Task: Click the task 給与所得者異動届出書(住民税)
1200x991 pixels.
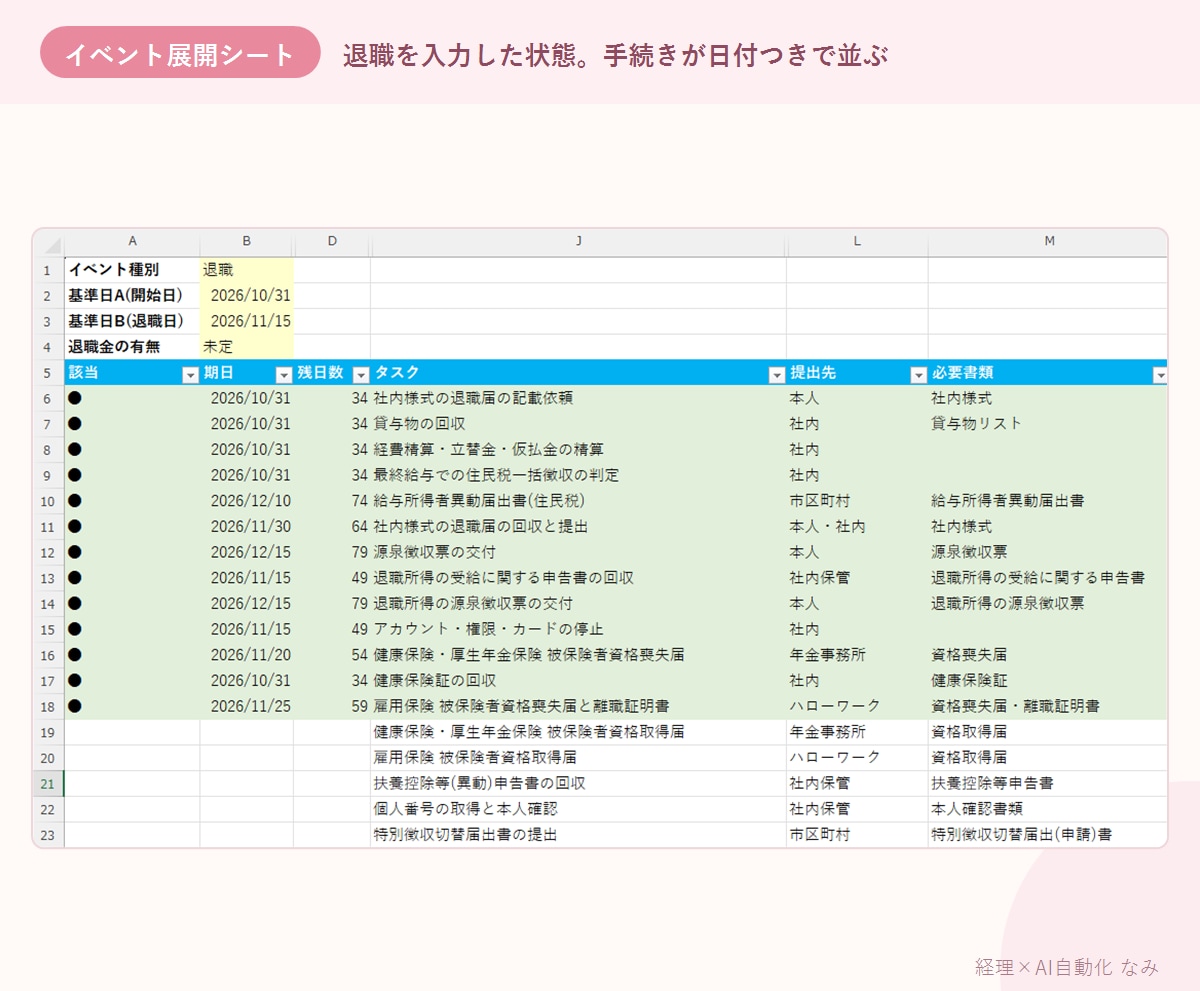Action: tap(479, 501)
